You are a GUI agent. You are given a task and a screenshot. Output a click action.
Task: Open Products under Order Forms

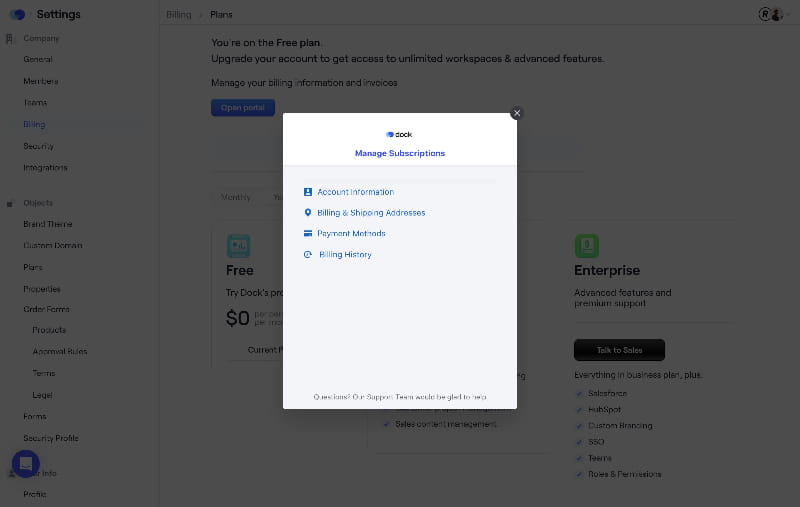49,330
